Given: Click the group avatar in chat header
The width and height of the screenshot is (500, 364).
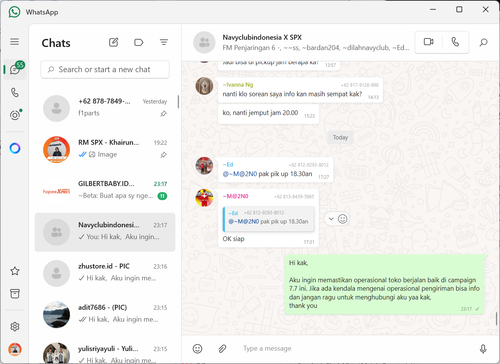Looking at the screenshot, I should pos(204,42).
